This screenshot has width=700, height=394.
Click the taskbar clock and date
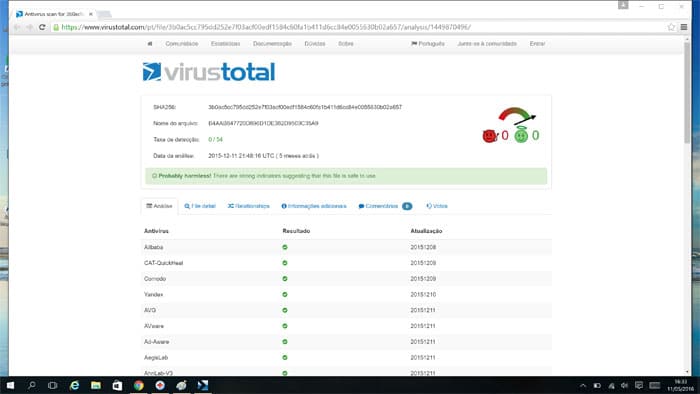(680, 386)
